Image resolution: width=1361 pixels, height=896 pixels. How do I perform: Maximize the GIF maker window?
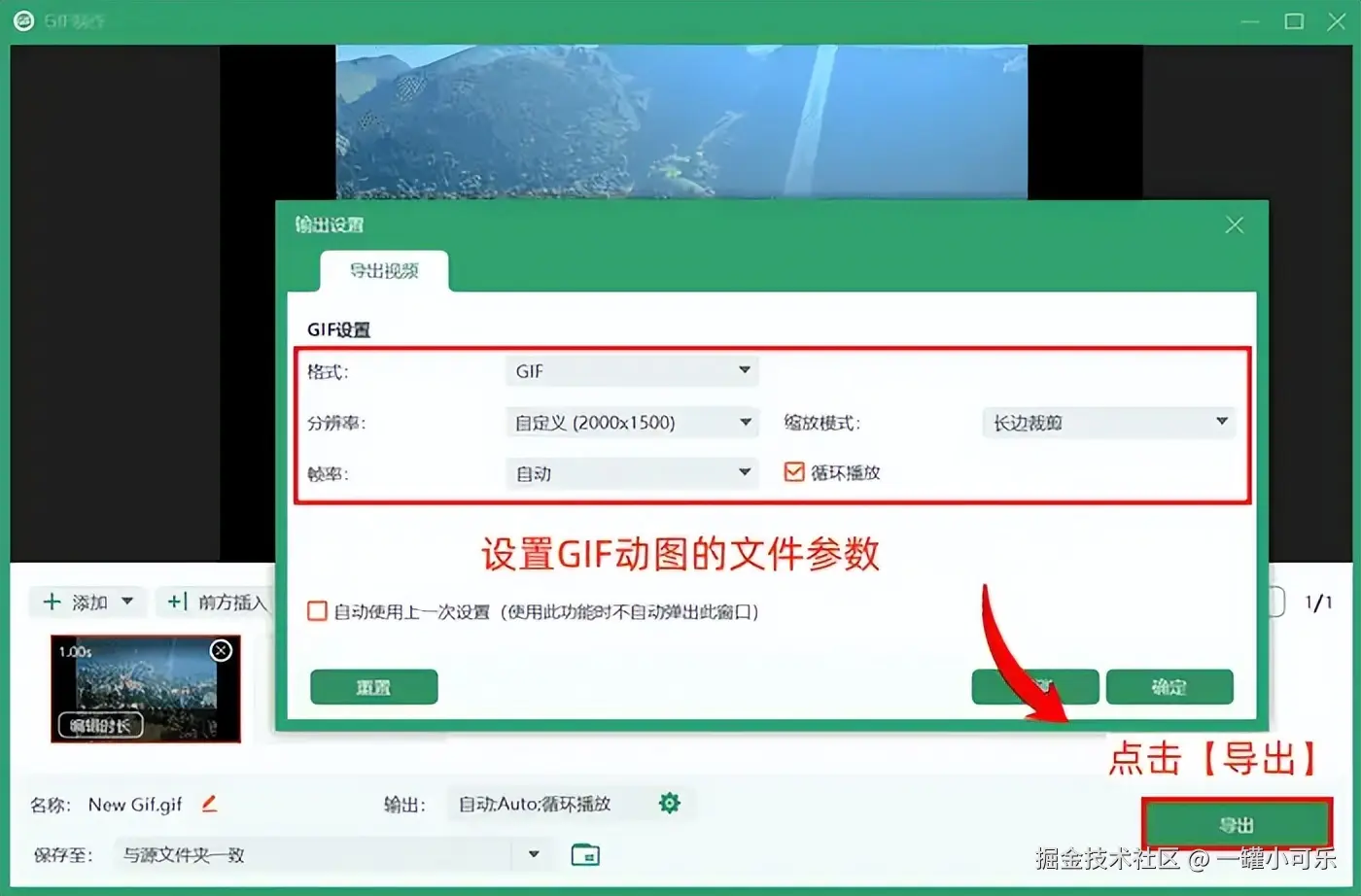[1294, 21]
